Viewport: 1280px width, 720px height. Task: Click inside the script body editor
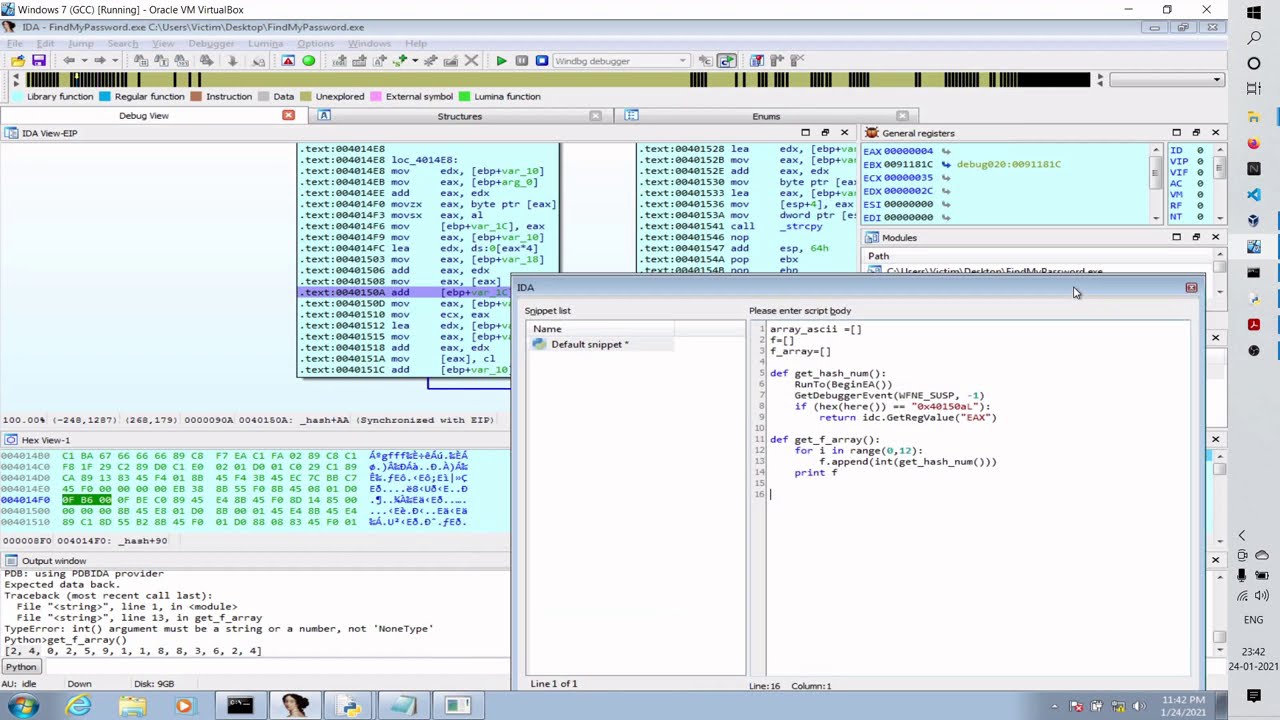[x=980, y=500]
